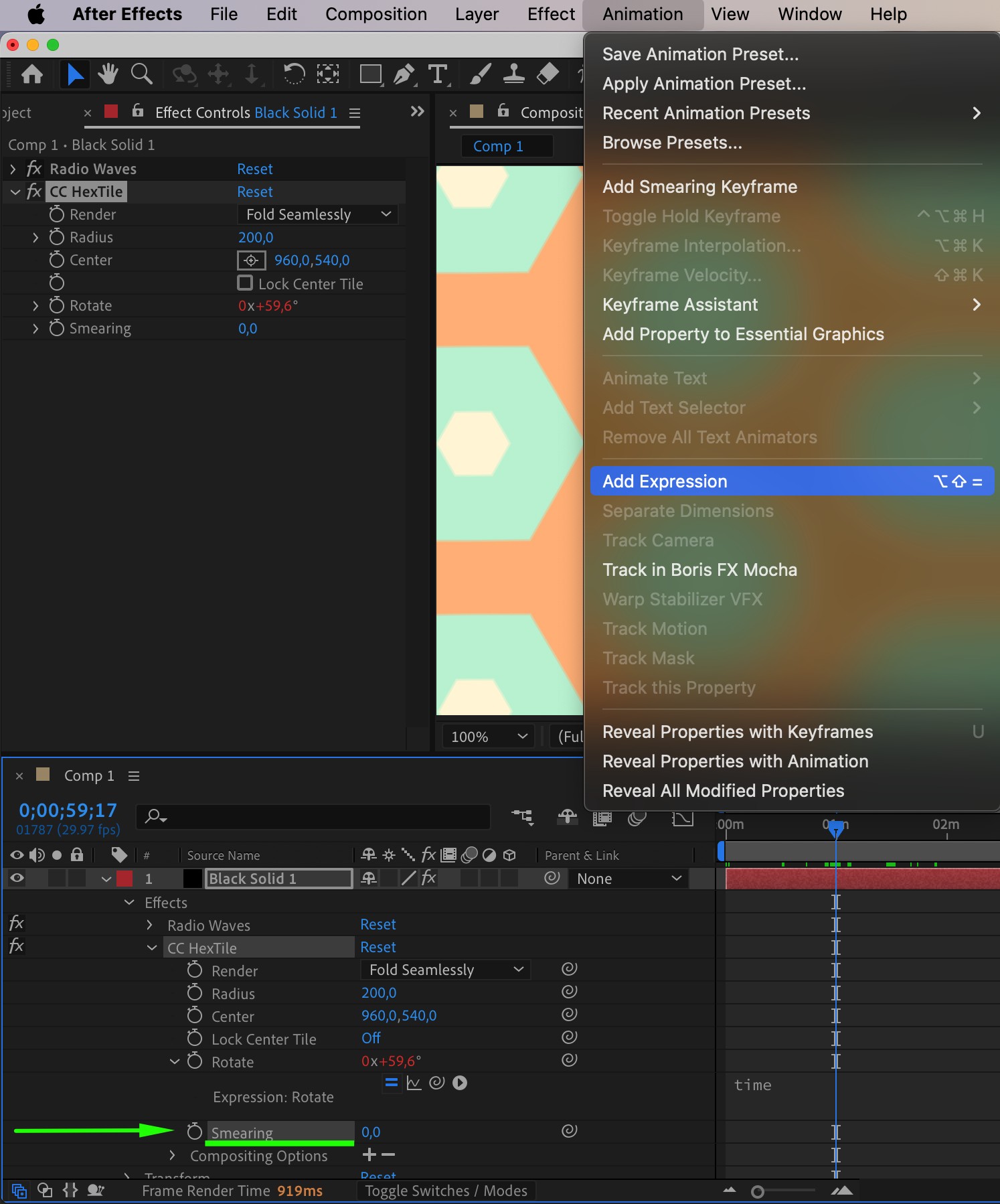The height and width of the screenshot is (1204, 1000).
Task: Enable the Lock Center Tile checkbox
Action: pos(245,283)
